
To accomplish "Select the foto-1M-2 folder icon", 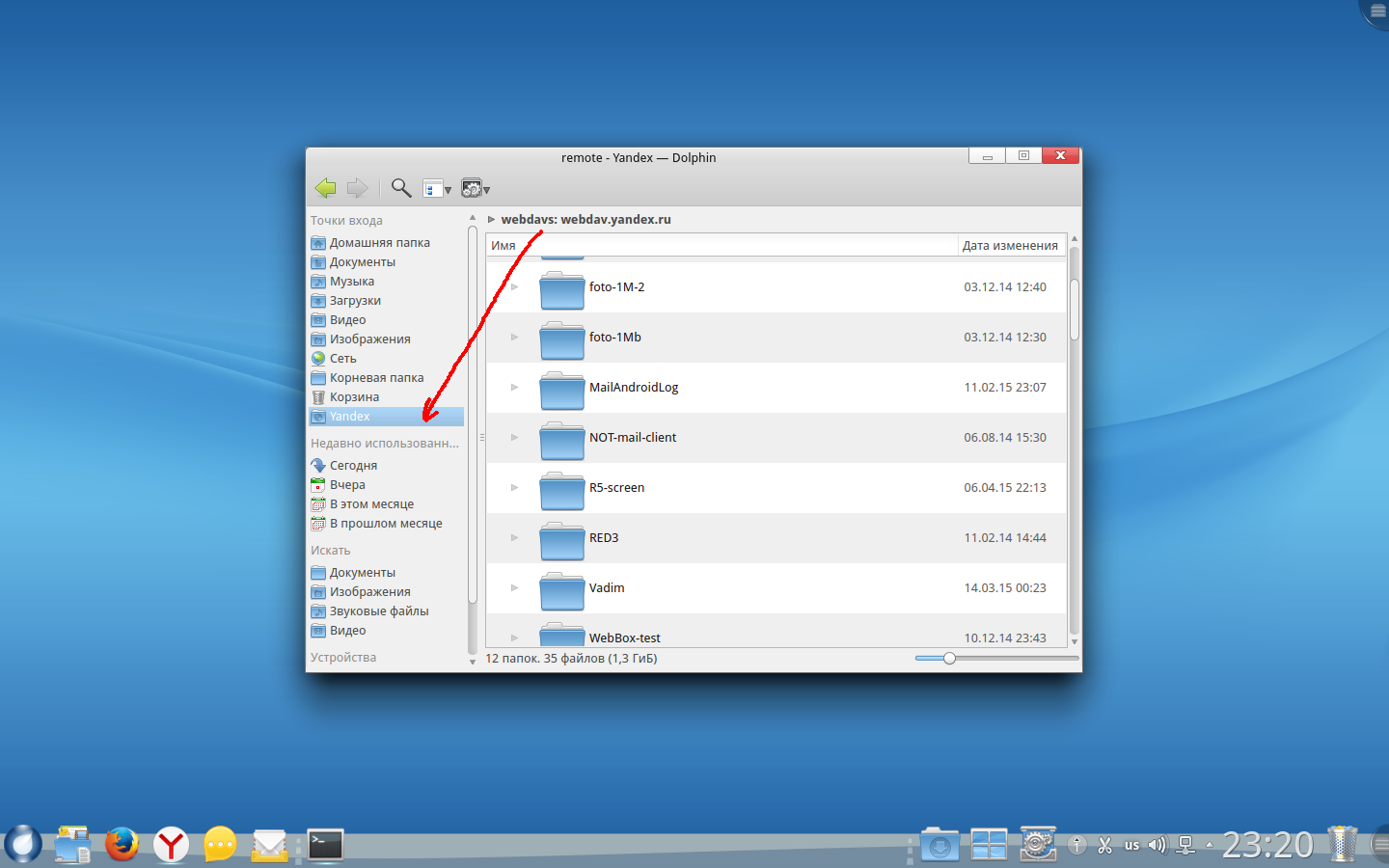I will point(562,288).
